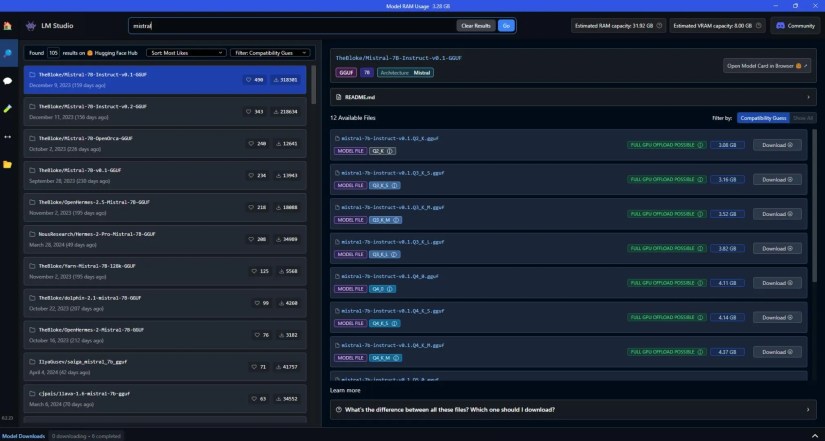The image size is (825, 441).
Task: Click info icon next to Estimated VRAM capacity
Action: tap(758, 26)
